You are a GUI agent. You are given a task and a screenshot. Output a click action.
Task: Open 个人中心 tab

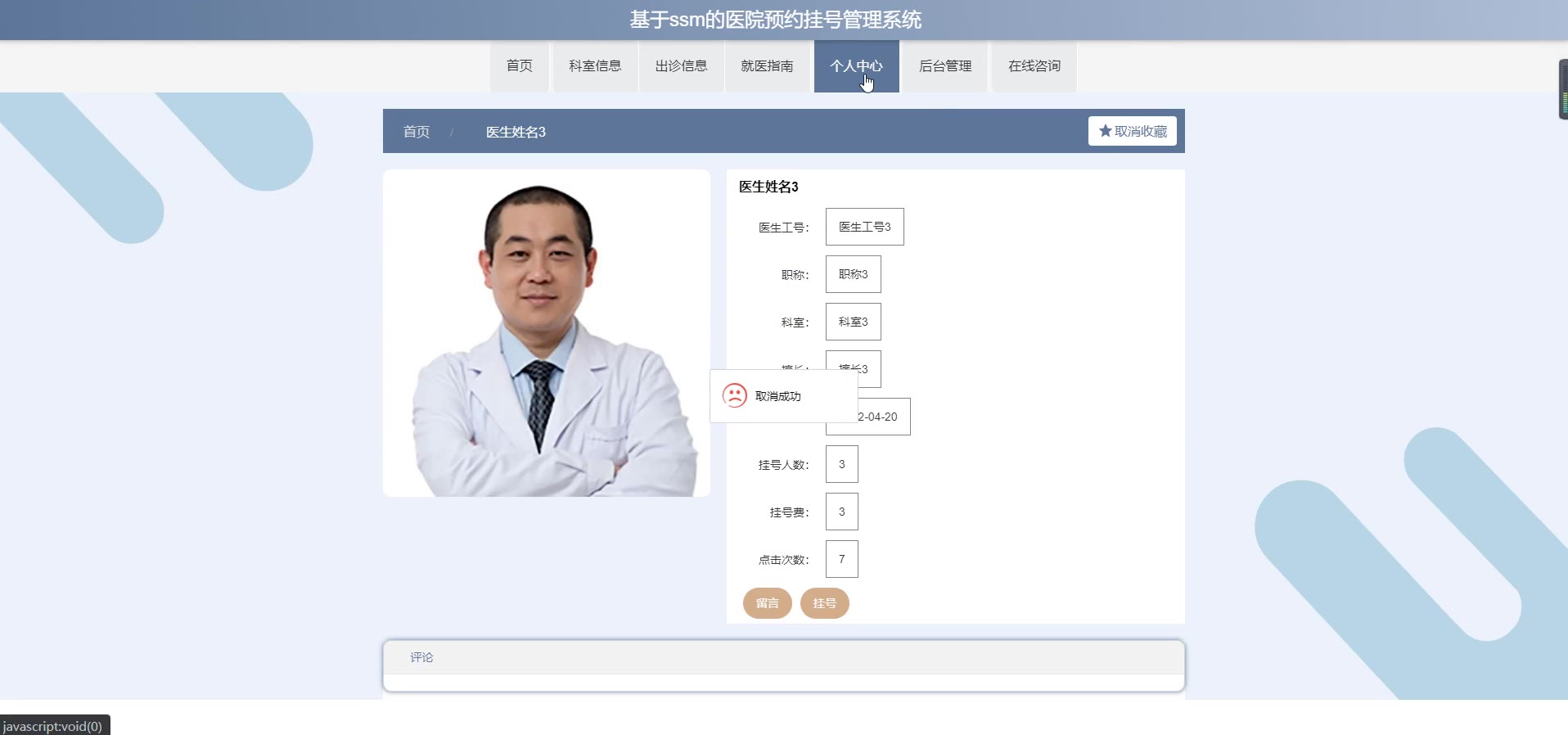[856, 66]
